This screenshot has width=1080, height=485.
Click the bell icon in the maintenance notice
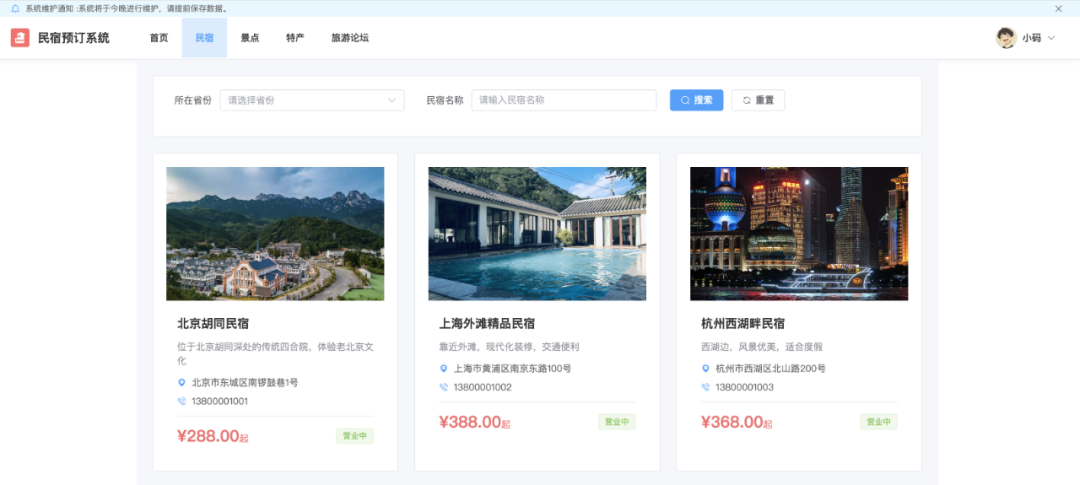(x=15, y=9)
